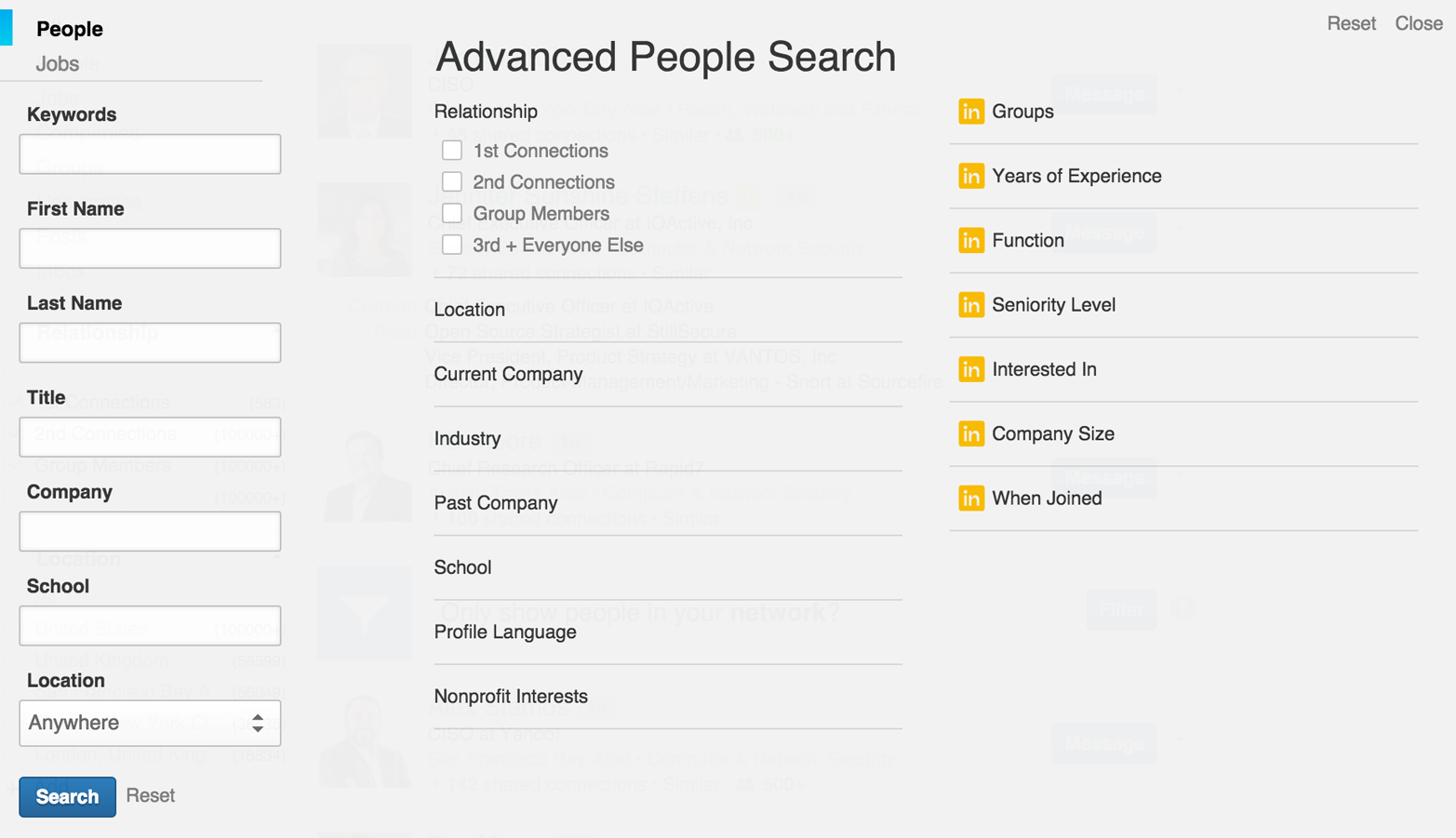
Task: Select the People tab
Action: pos(70,29)
